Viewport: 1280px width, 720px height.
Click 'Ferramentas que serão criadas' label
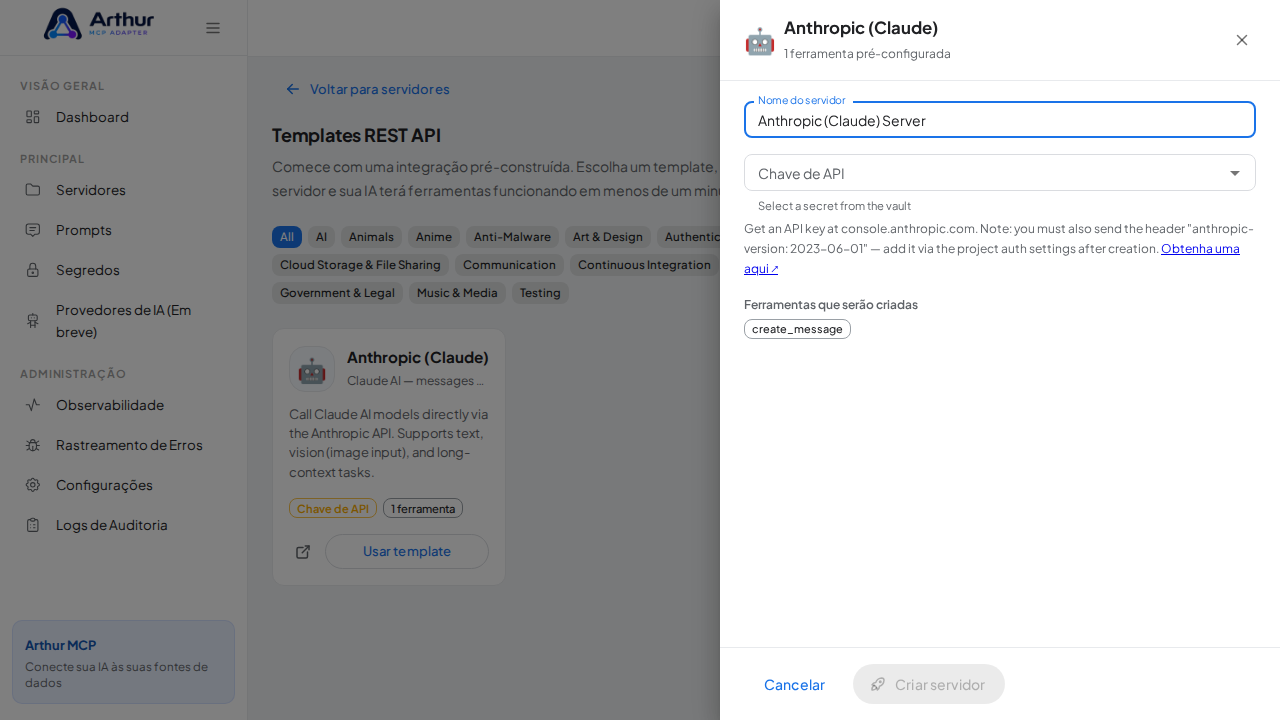(x=831, y=305)
